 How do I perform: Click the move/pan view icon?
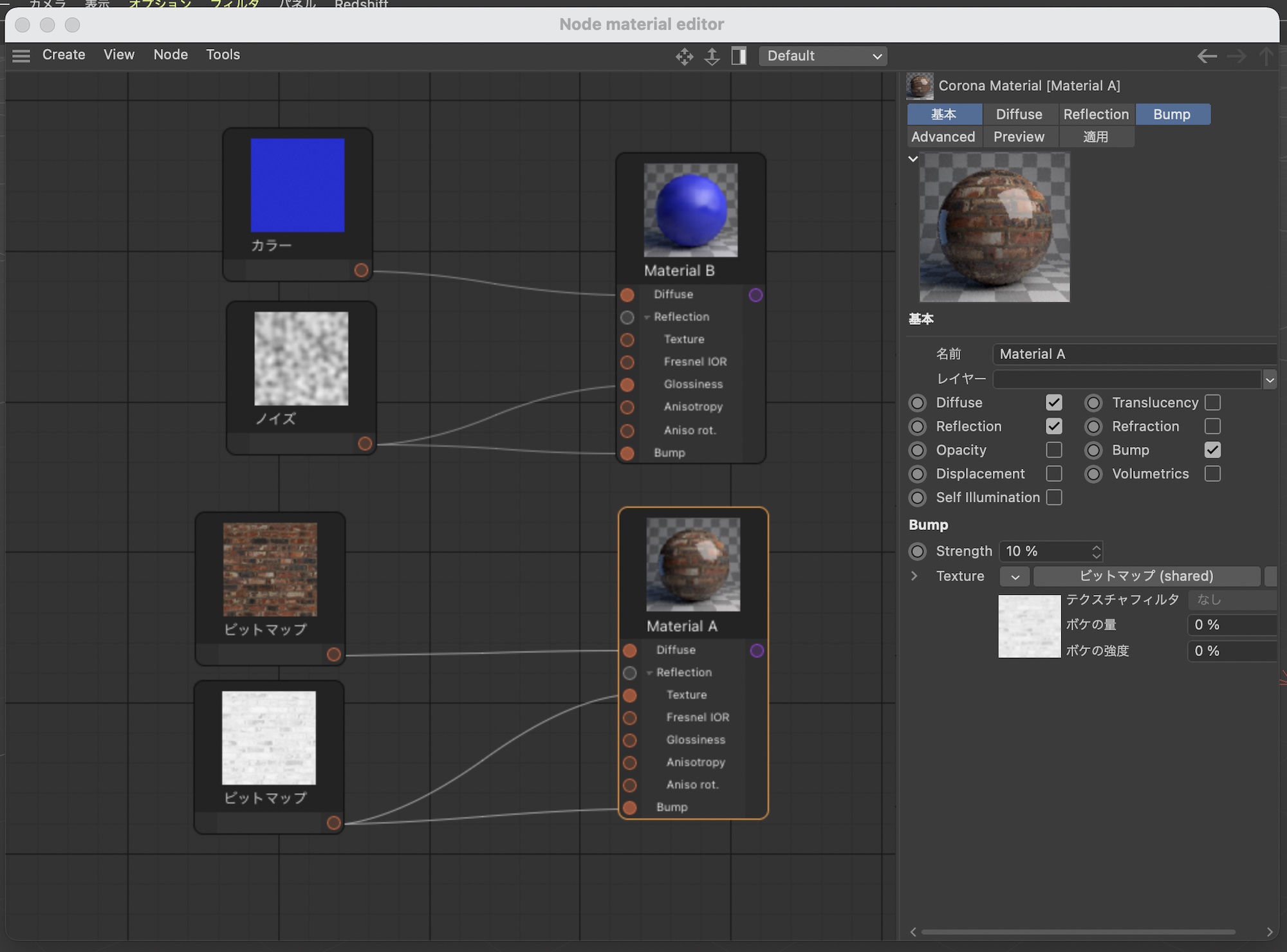(684, 57)
